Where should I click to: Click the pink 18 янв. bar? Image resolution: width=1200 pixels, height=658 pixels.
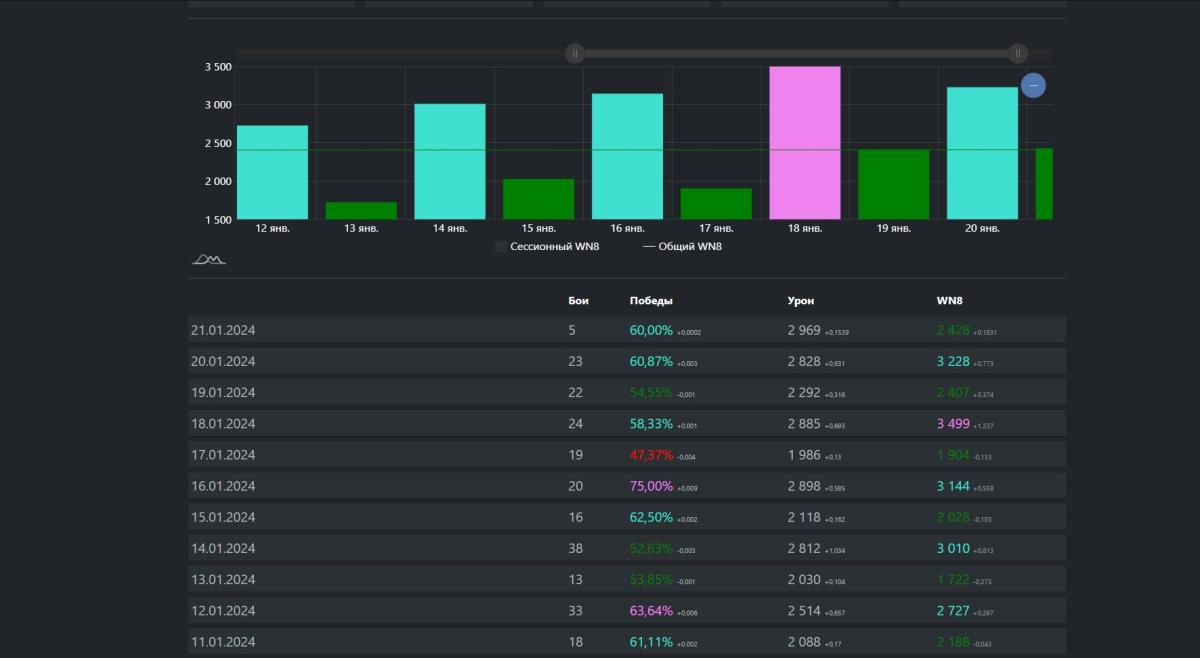[x=804, y=143]
